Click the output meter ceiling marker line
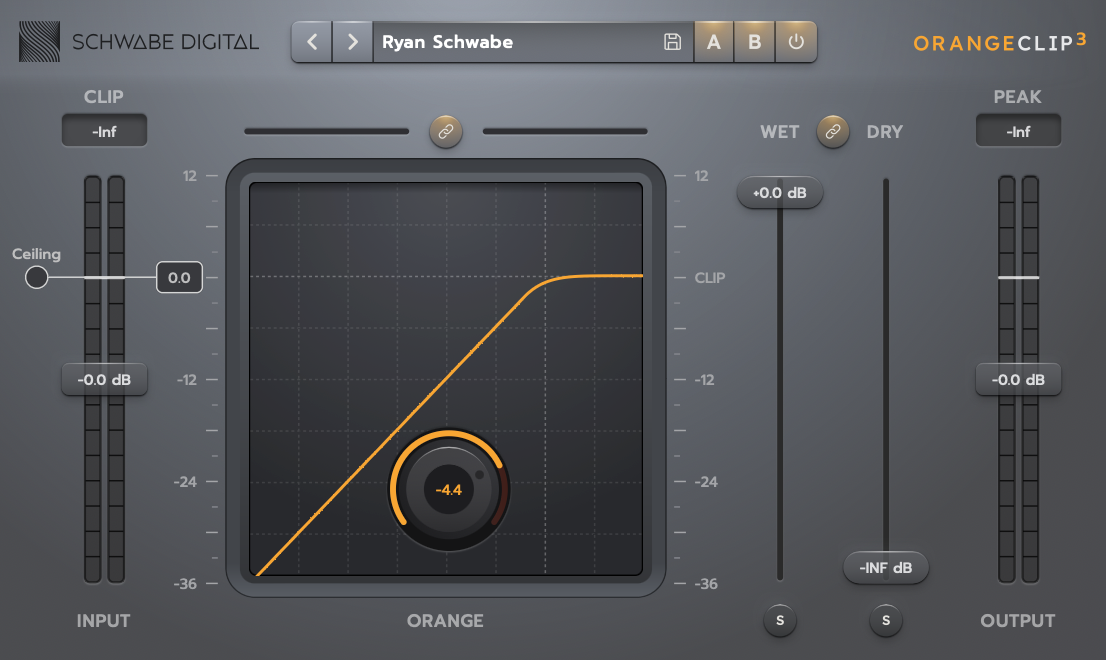Viewport: 1106px width, 660px height. 1019,277
